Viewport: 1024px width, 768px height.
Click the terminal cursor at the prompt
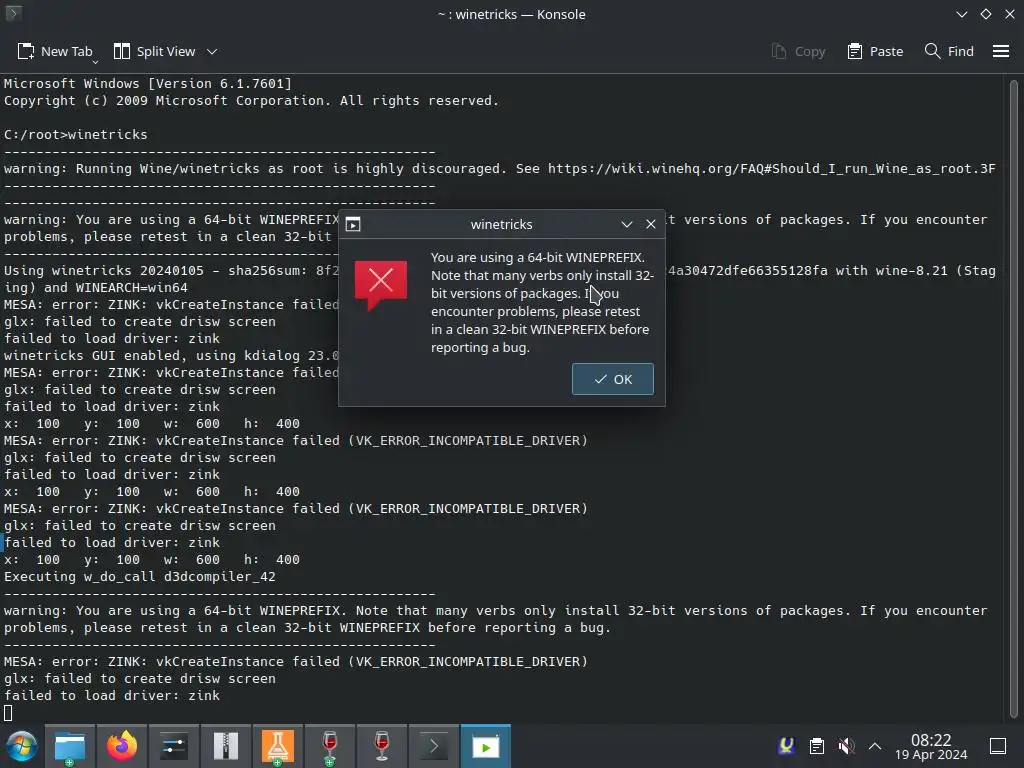click(x=8, y=713)
